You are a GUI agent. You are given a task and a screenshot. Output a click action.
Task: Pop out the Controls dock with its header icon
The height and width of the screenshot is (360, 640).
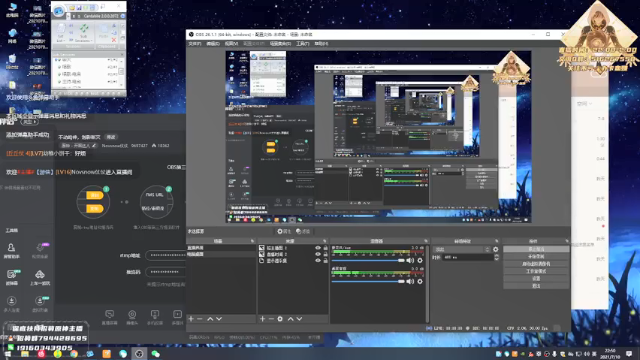click(x=567, y=241)
